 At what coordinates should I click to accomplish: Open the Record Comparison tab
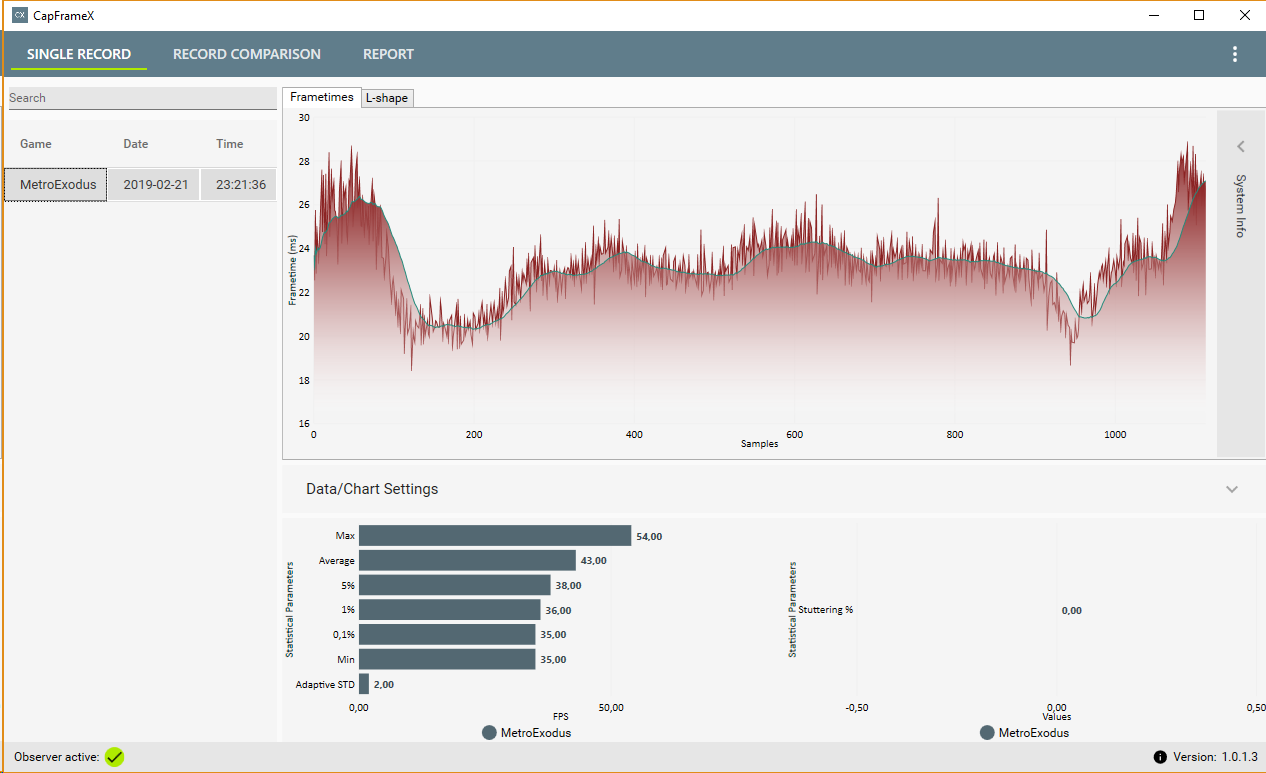(247, 54)
